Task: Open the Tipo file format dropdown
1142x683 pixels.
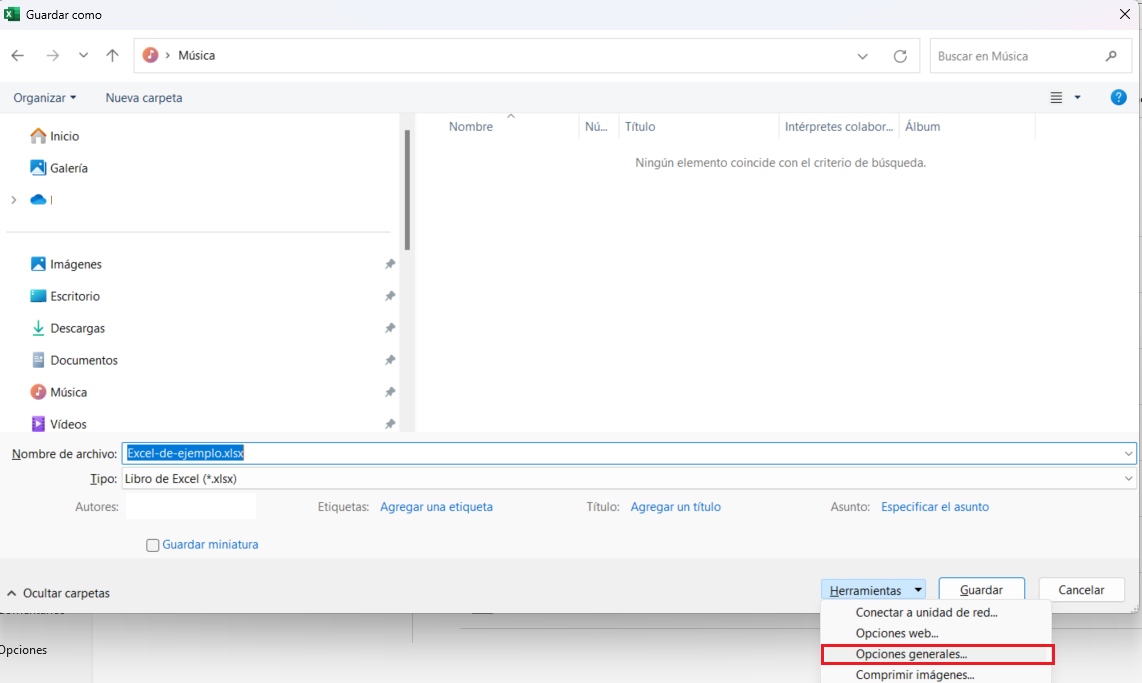Action: pyautogui.click(x=629, y=479)
